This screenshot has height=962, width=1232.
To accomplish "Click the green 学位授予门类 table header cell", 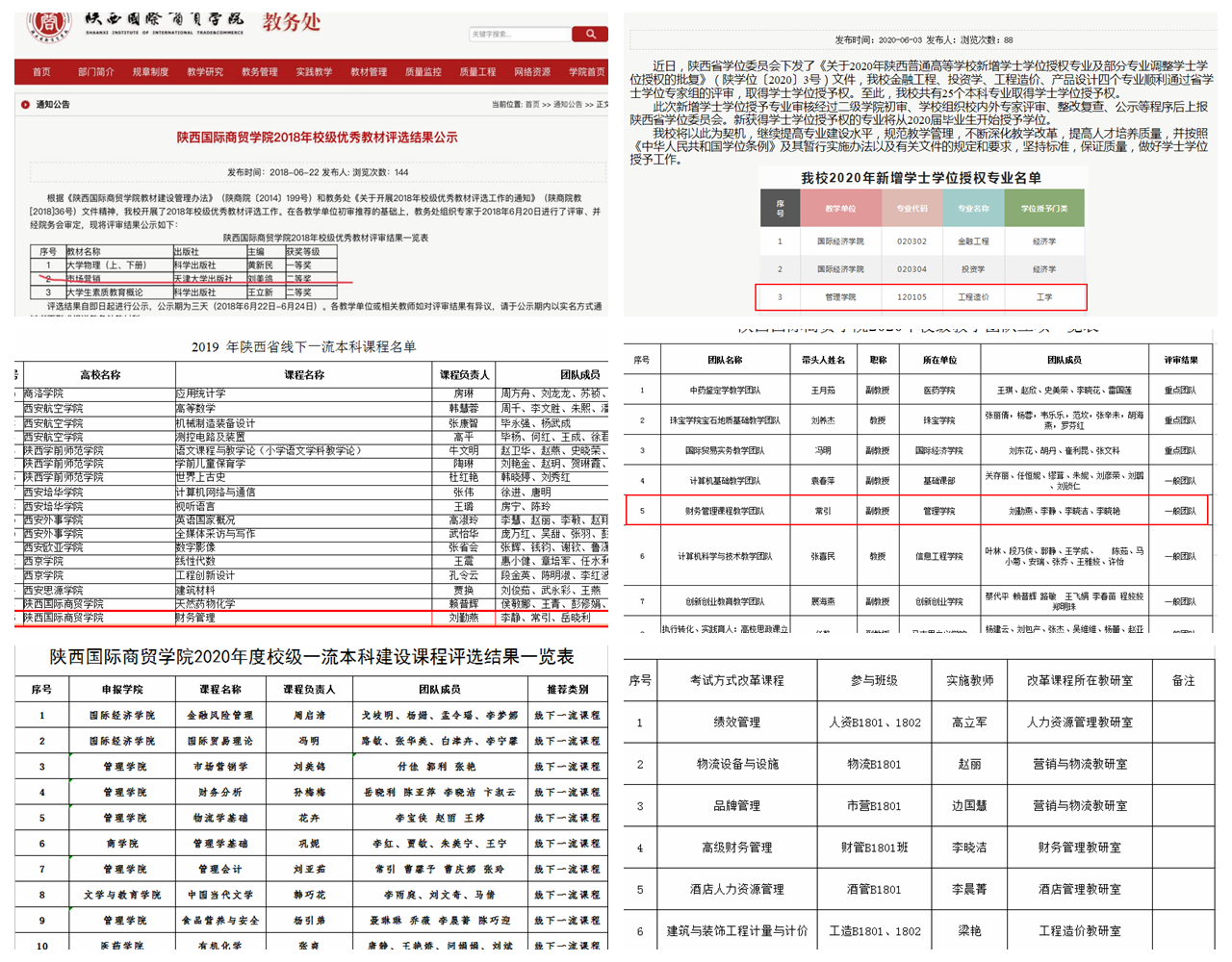I will 1043,208.
